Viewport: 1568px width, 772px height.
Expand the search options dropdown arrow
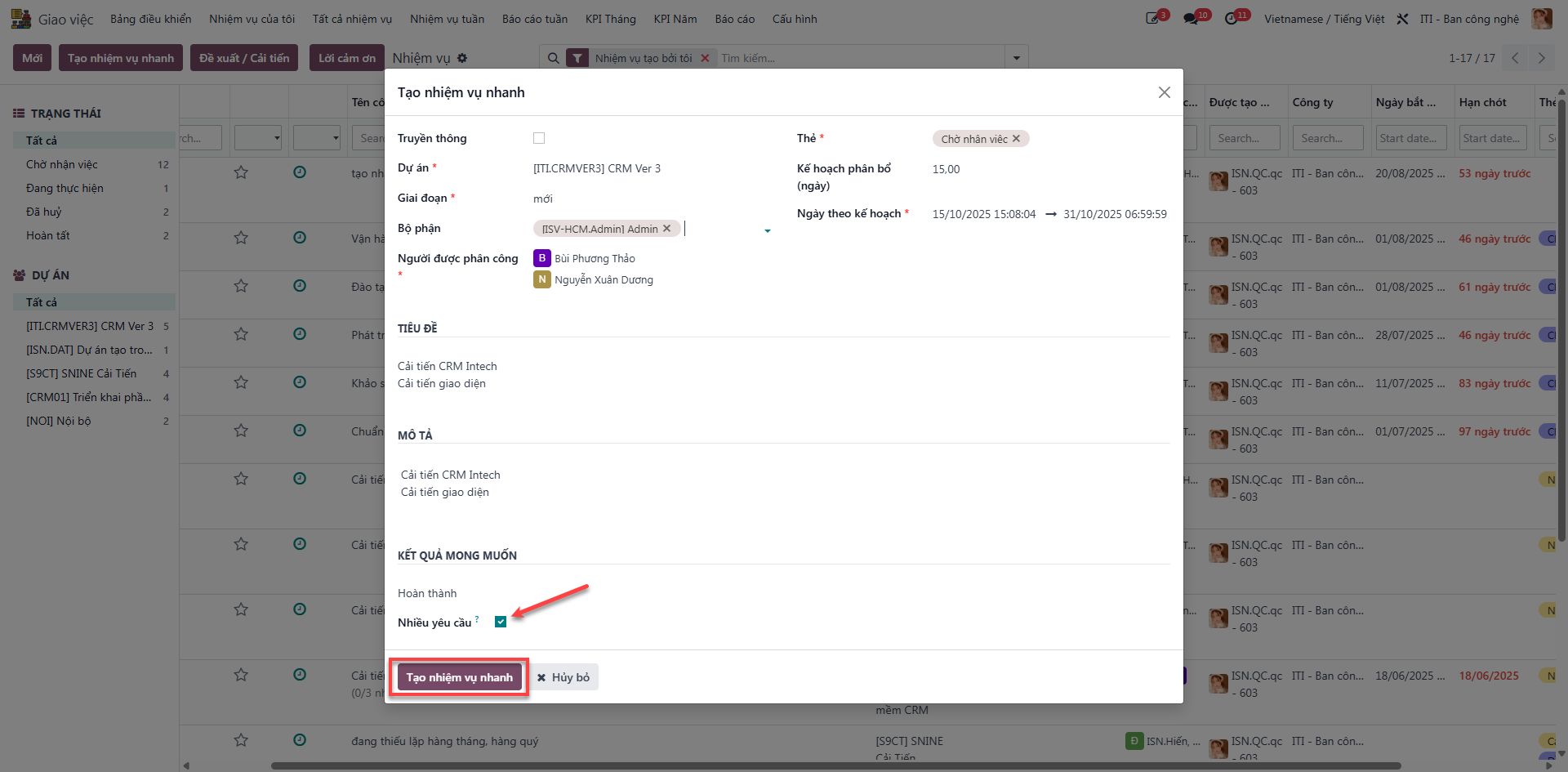[1017, 58]
